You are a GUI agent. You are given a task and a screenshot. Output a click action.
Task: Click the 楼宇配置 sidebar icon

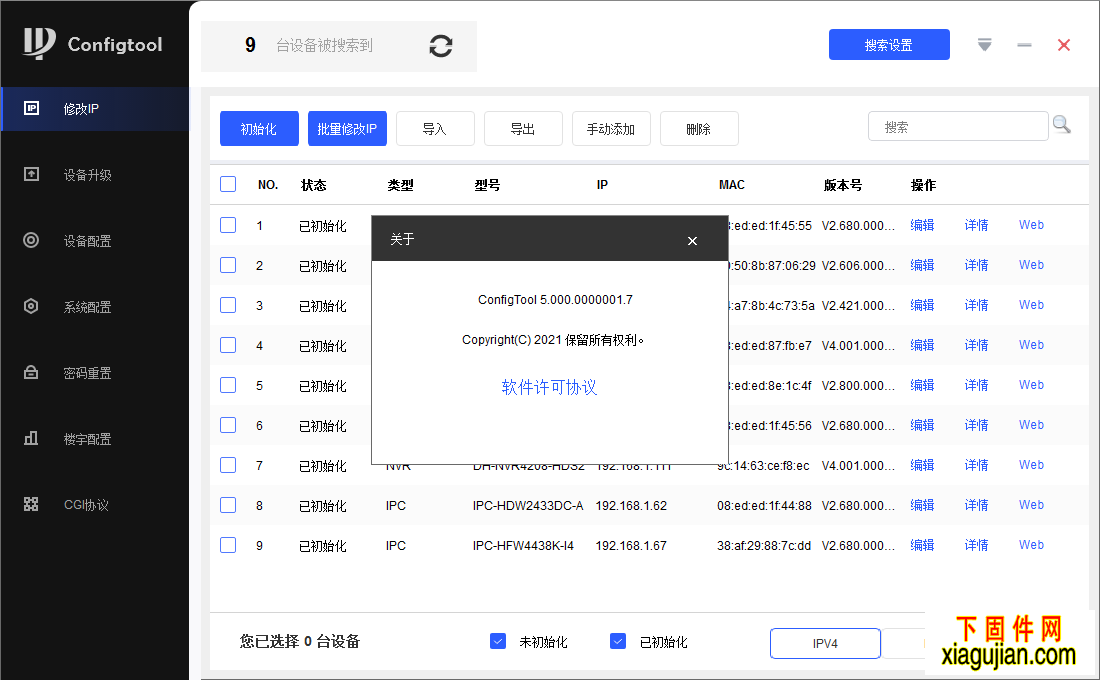31,438
